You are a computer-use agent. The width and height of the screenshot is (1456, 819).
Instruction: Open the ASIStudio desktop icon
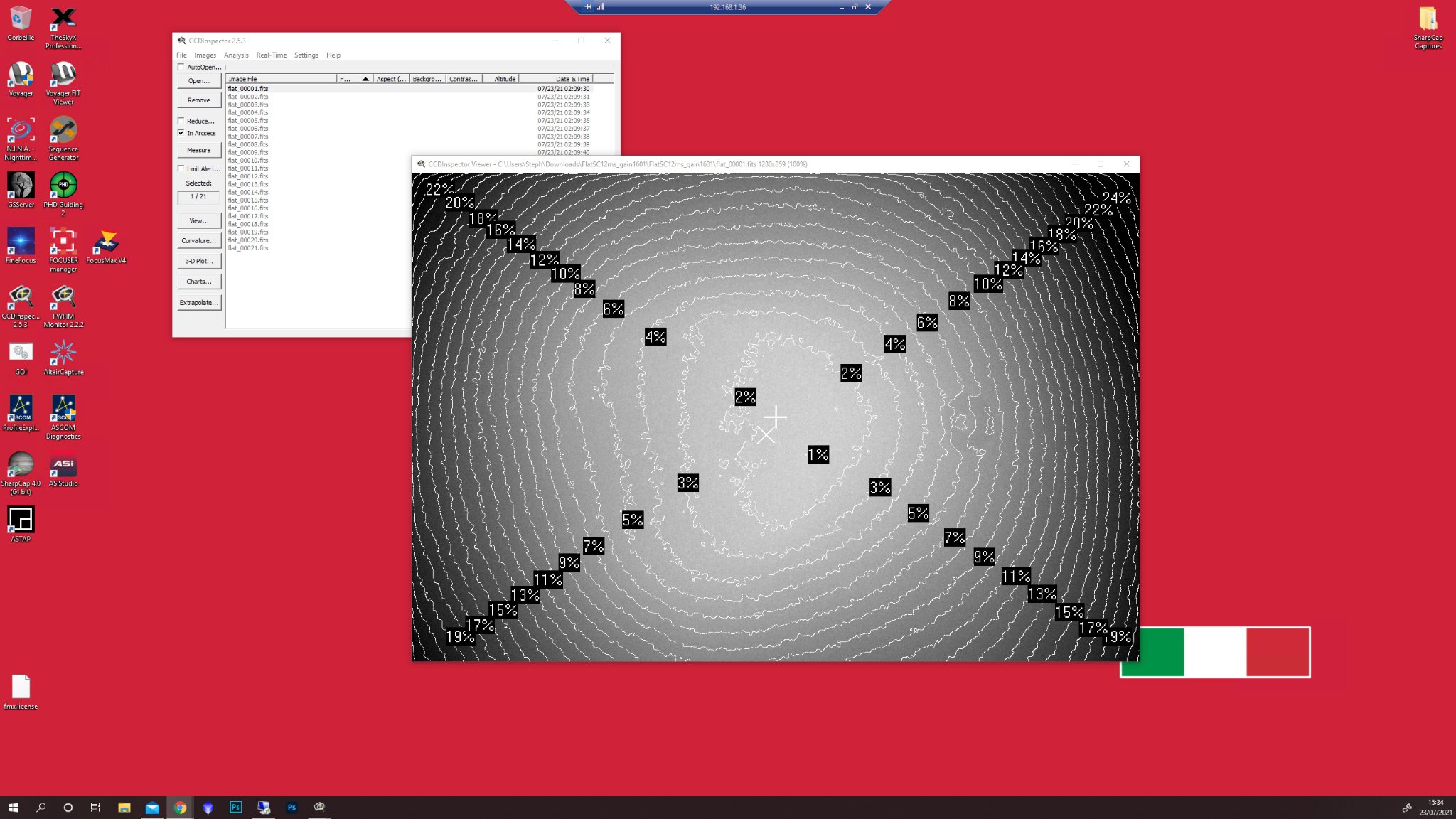63,469
